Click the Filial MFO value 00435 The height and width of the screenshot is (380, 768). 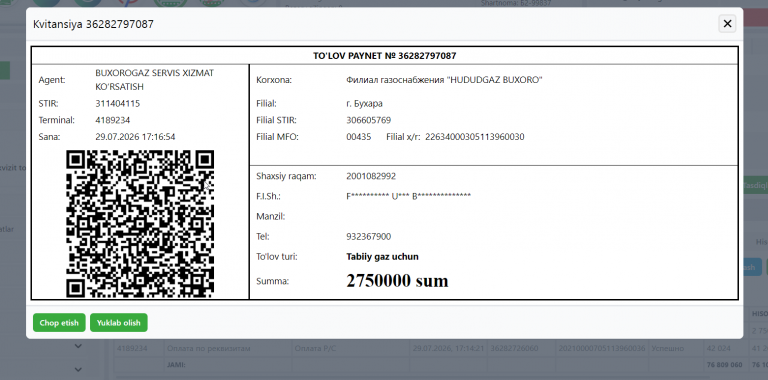359,137
